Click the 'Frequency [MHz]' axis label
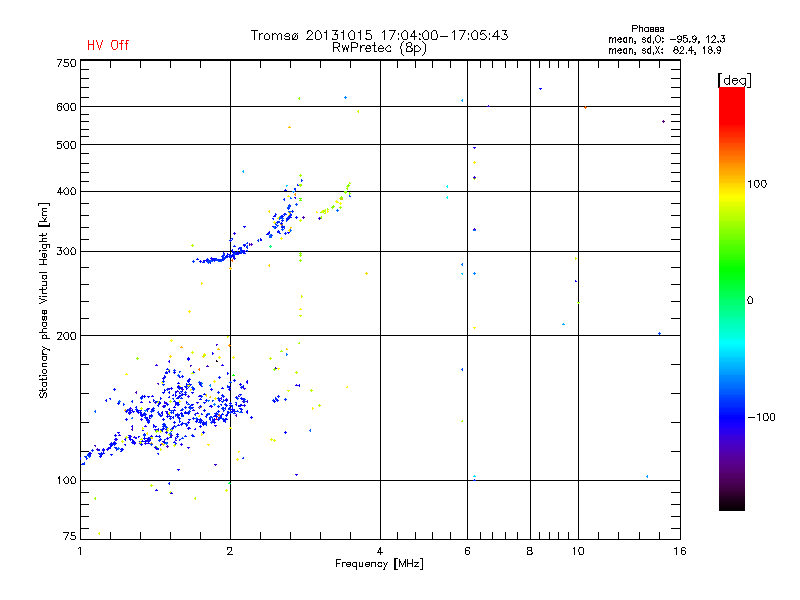800x600 pixels. click(379, 564)
